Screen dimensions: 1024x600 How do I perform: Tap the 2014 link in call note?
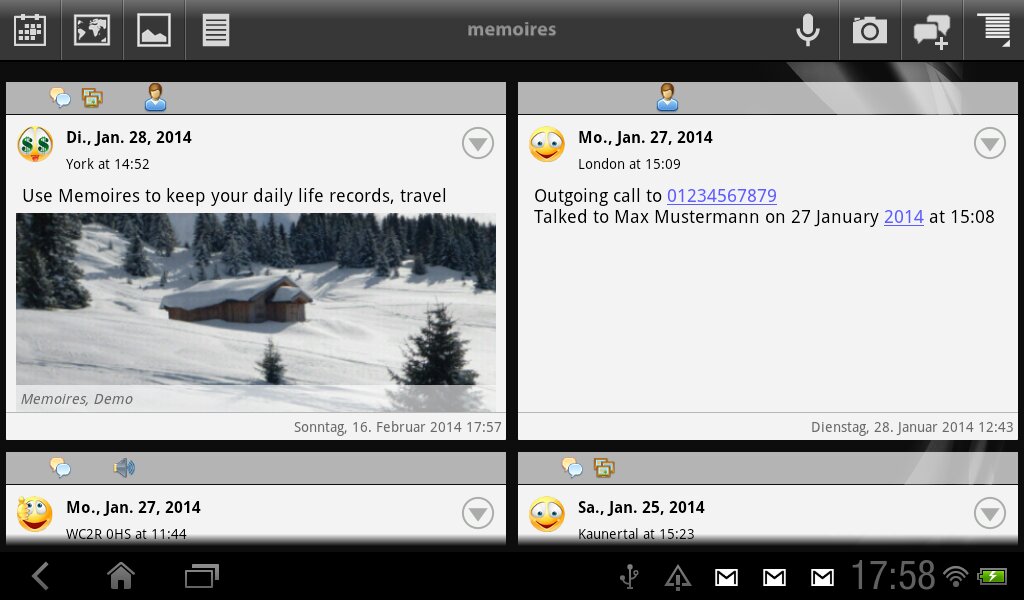pos(903,217)
